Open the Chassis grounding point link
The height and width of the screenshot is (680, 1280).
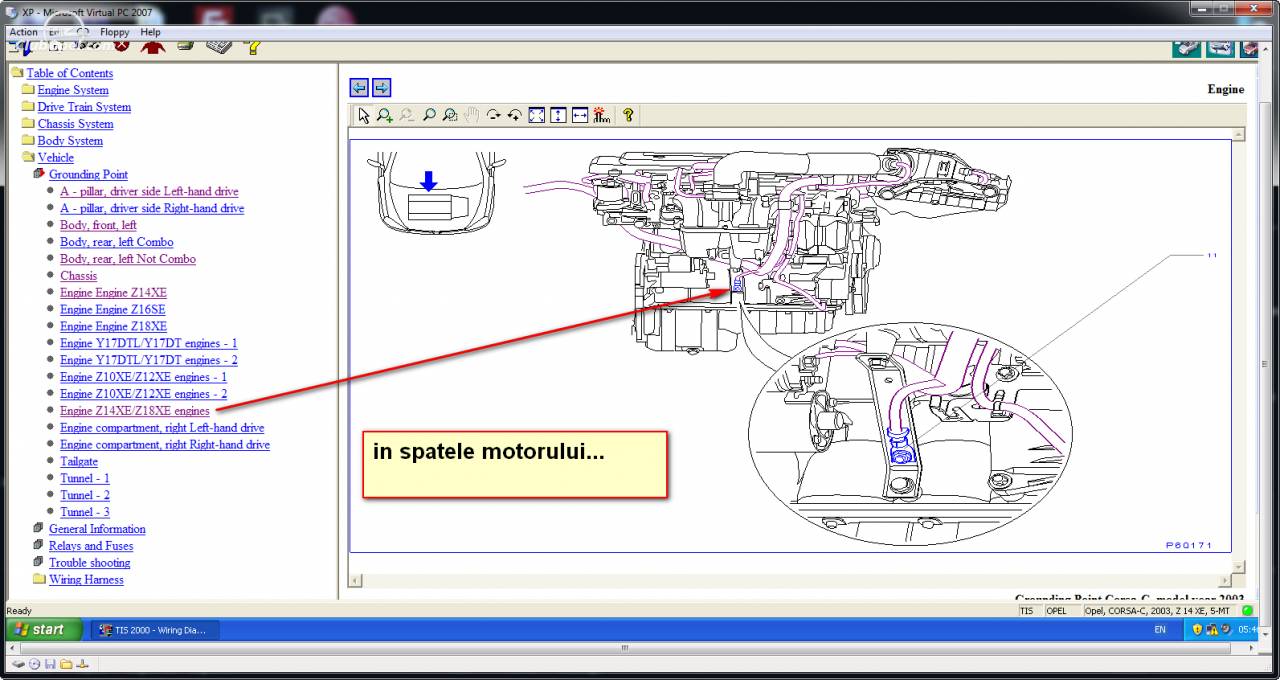(x=78, y=276)
